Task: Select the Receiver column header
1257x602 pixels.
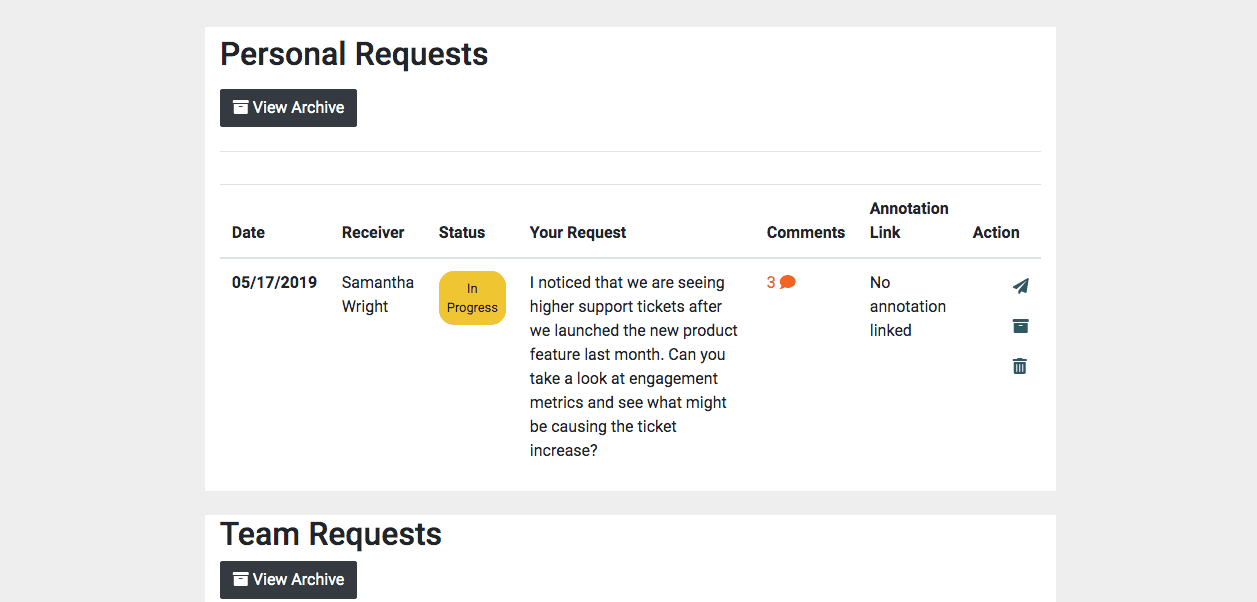Action: [x=373, y=232]
